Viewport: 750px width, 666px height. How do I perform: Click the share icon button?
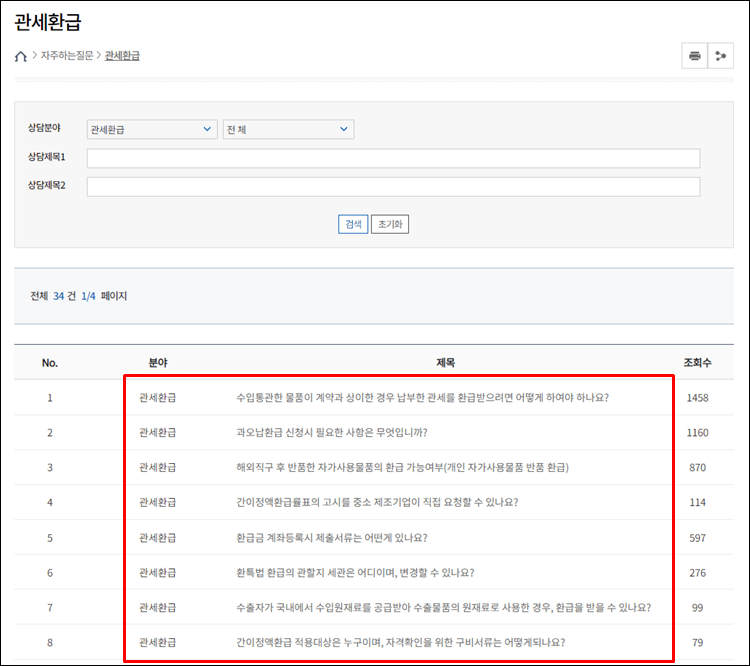point(720,56)
